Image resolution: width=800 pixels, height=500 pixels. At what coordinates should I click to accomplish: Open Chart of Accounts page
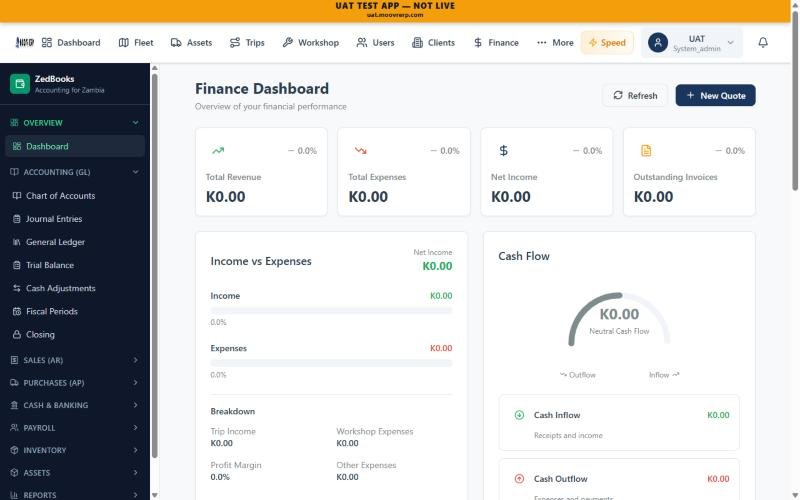[x=74, y=195]
